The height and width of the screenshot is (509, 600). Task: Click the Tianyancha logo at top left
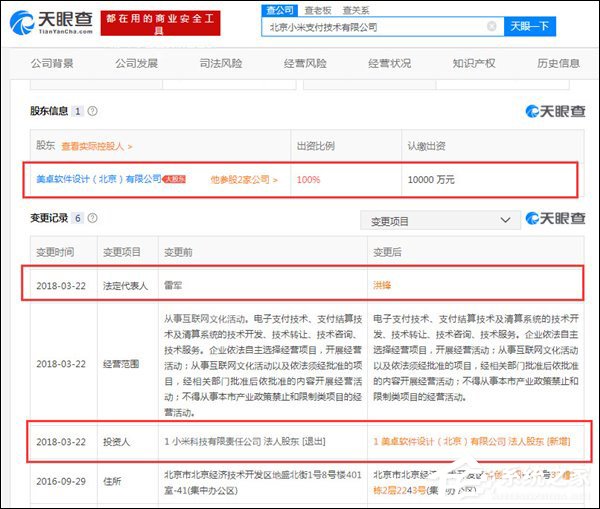click(51, 23)
